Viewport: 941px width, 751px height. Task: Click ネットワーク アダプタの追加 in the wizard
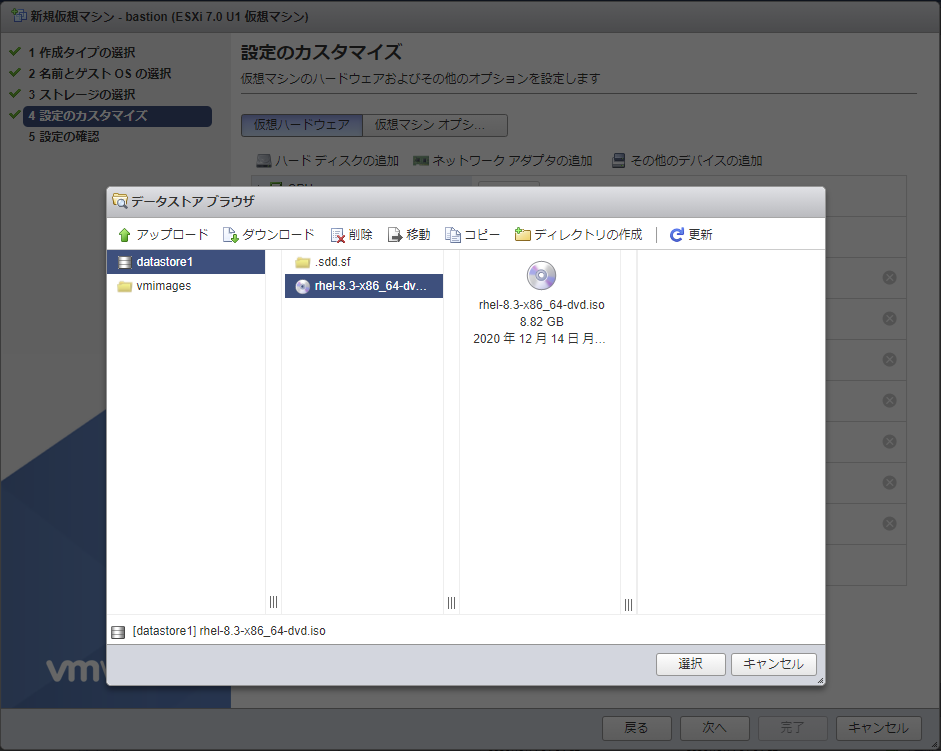pyautogui.click(x=503, y=161)
